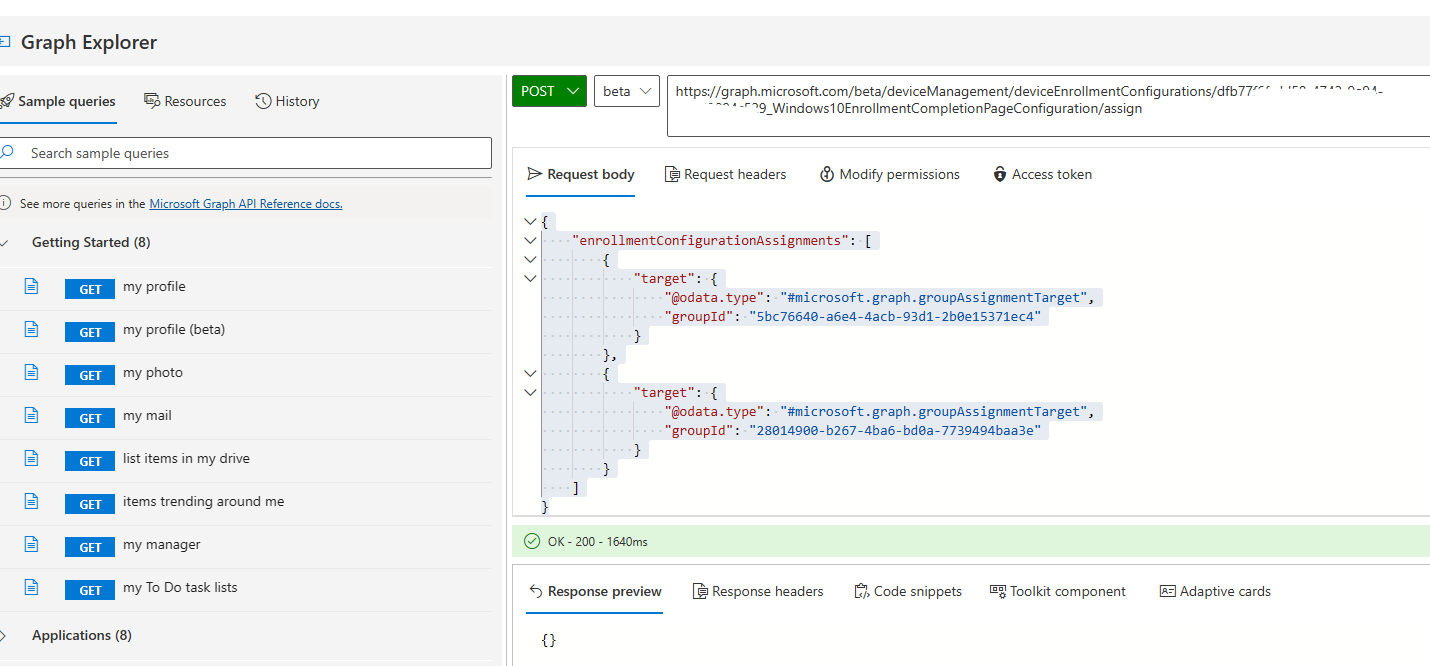The height and width of the screenshot is (666, 1430).
Task: Open the Microsoft Graph API Reference docs link
Action: tap(245, 203)
